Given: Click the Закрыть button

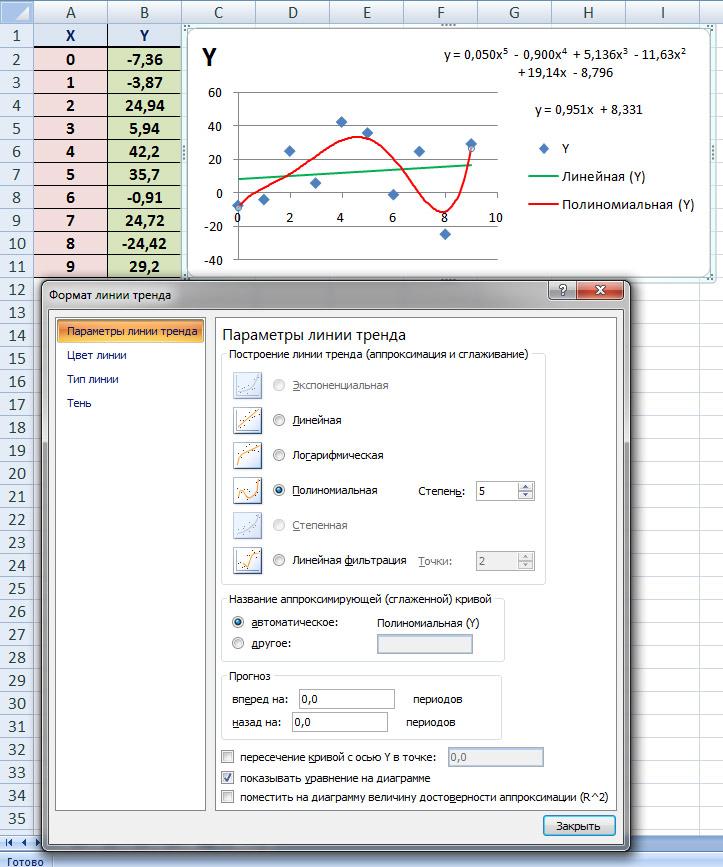Looking at the screenshot, I should (579, 826).
